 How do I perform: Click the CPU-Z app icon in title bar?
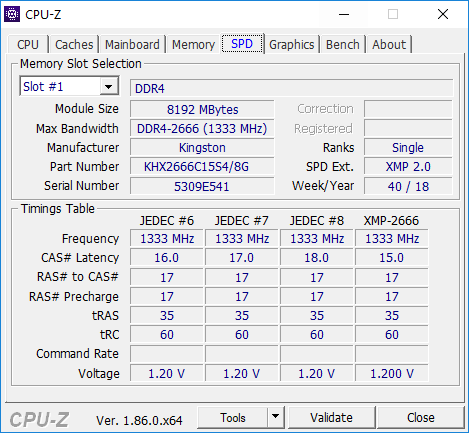tap(12, 14)
